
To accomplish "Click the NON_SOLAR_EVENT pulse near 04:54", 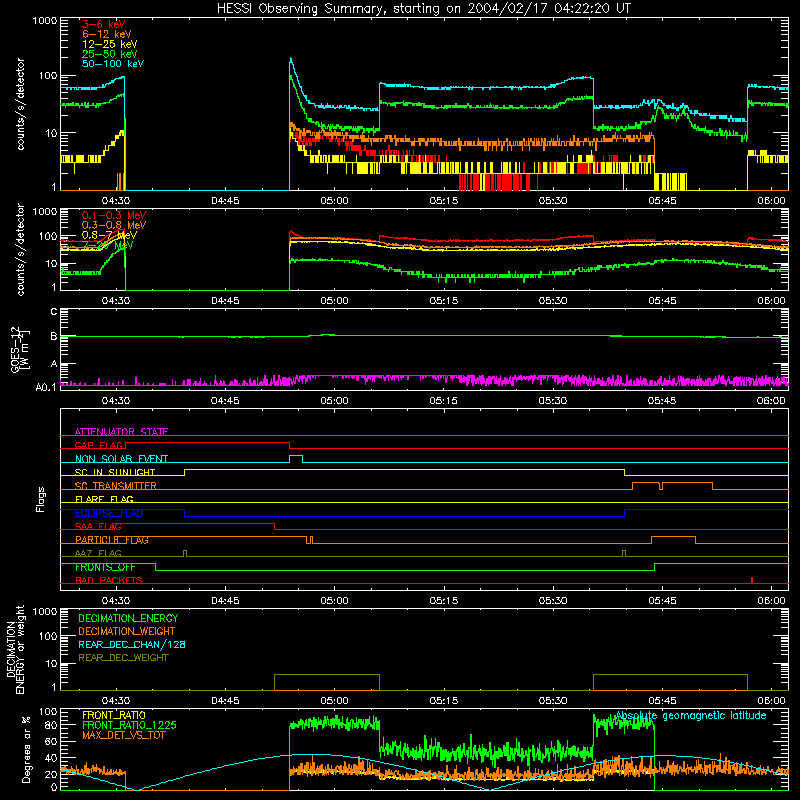I will 296,458.
